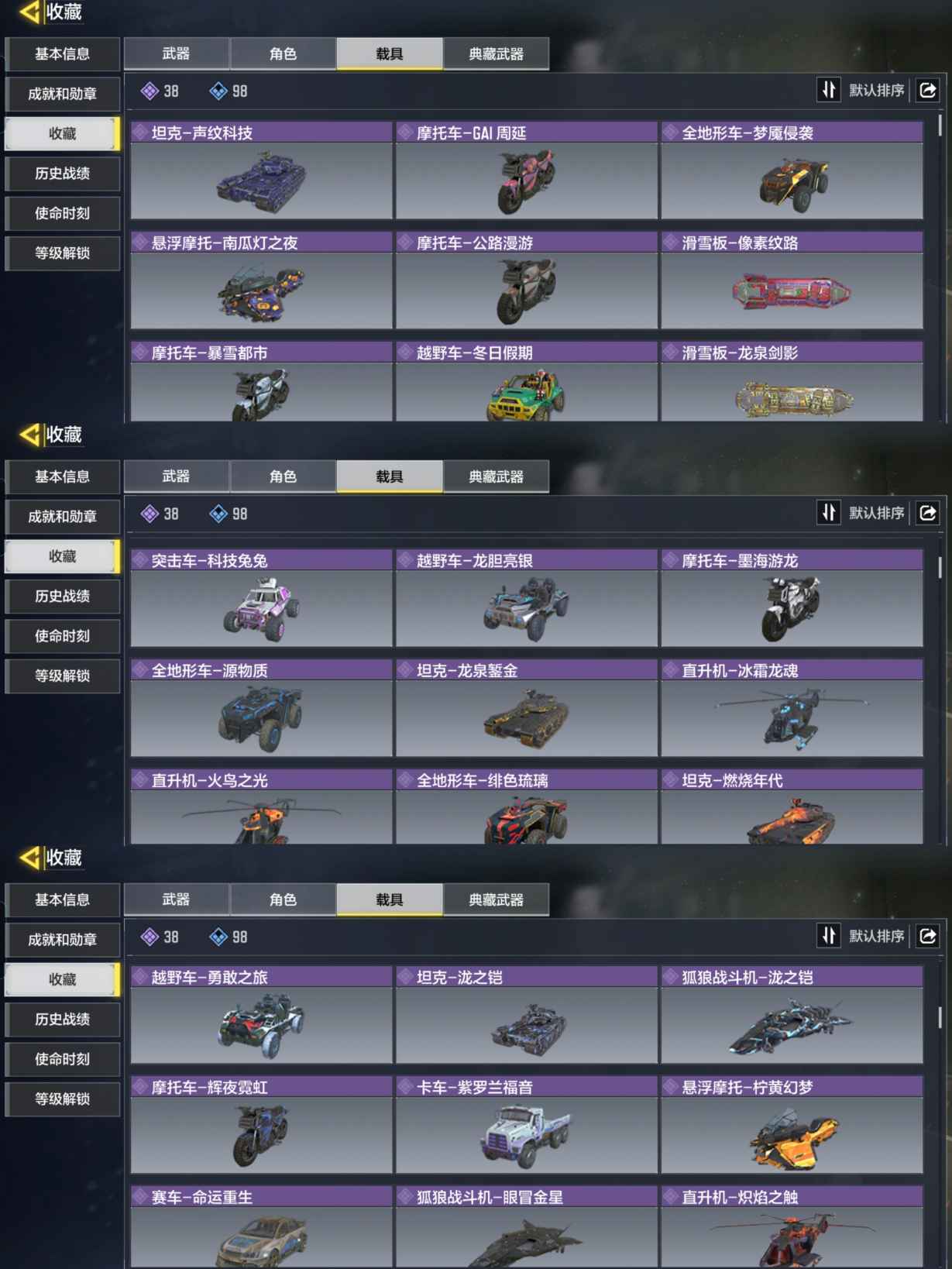Open the 越野车-勇敢之旅 vehicle card
952x1269 pixels.
tap(261, 1015)
